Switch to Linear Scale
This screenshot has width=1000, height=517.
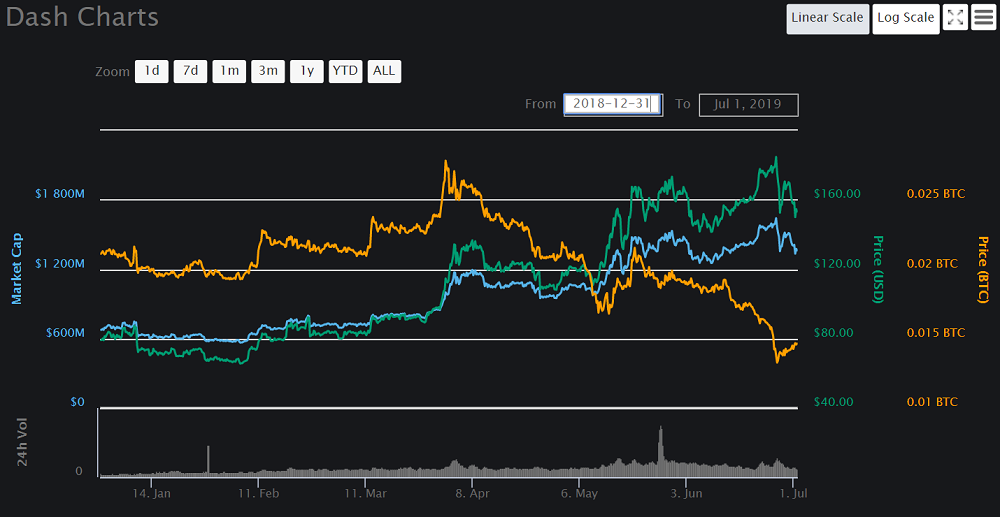coord(827,18)
